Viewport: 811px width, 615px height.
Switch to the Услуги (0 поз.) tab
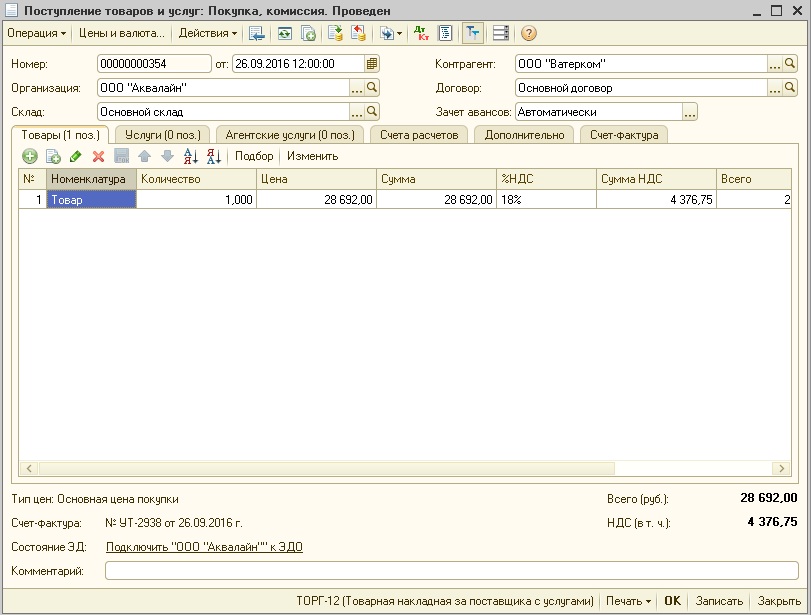[x=162, y=135]
